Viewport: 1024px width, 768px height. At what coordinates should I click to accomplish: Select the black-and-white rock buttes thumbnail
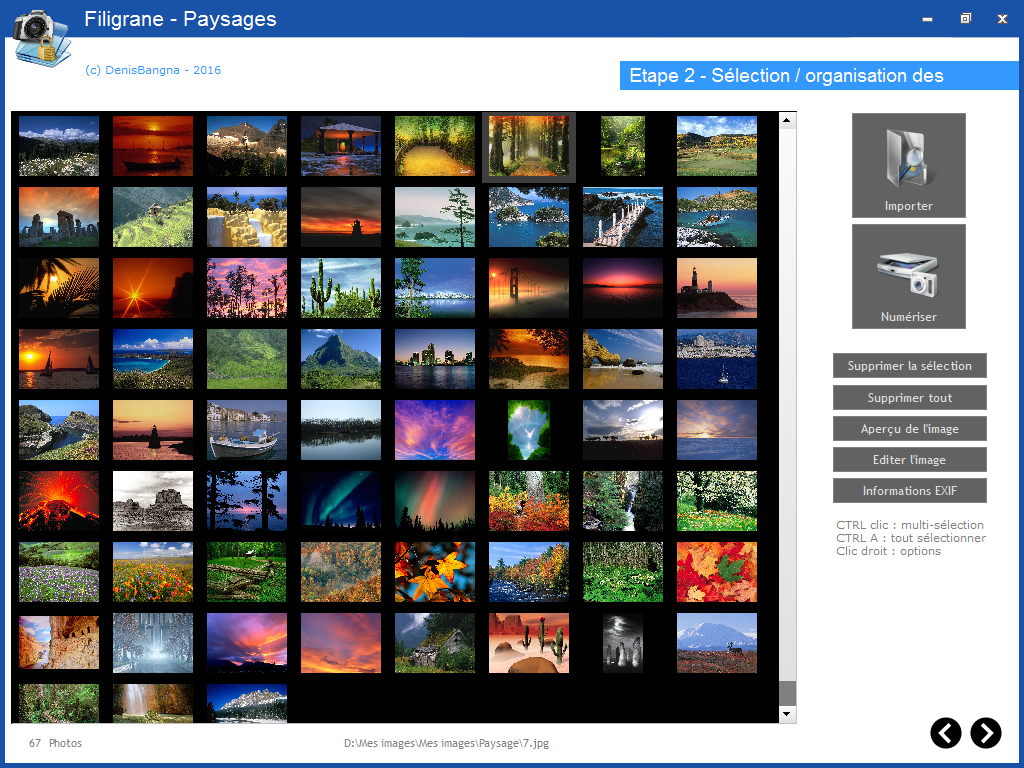153,501
